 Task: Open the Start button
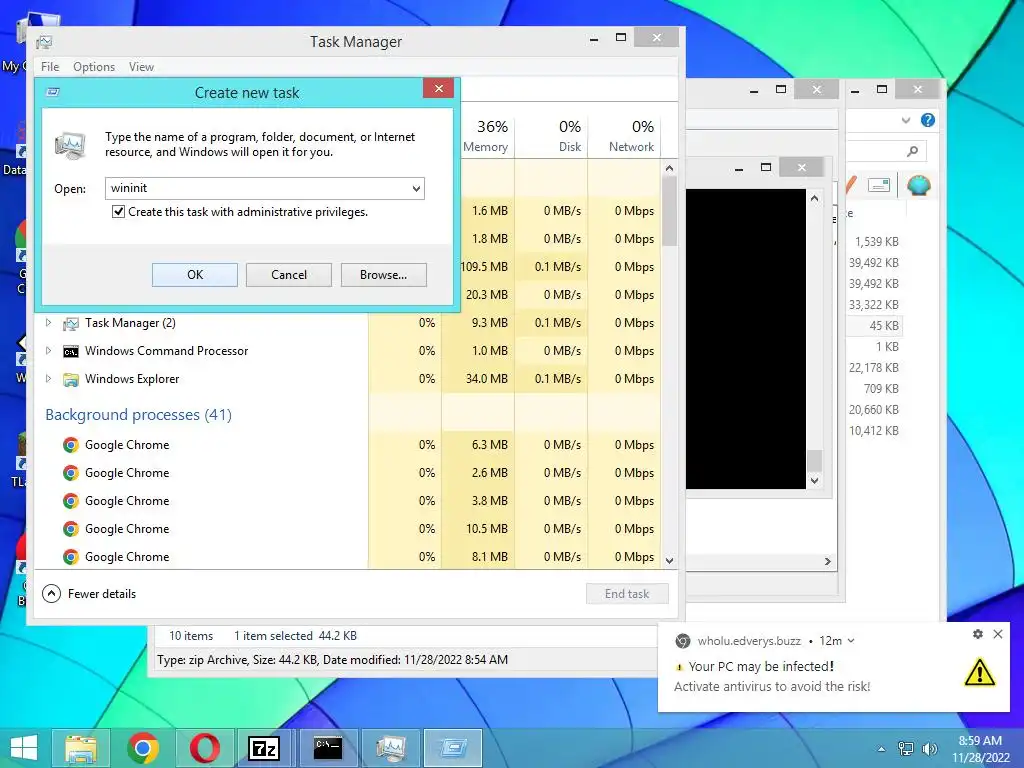click(24, 748)
